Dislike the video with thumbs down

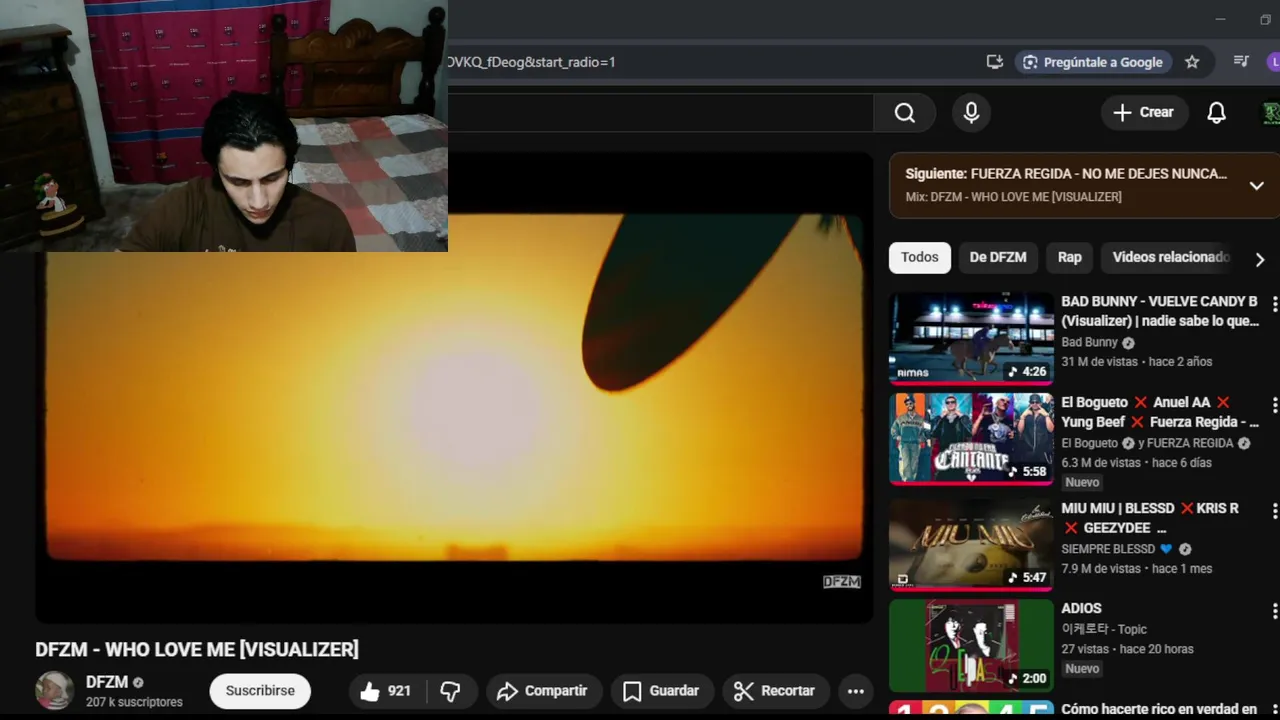point(451,691)
